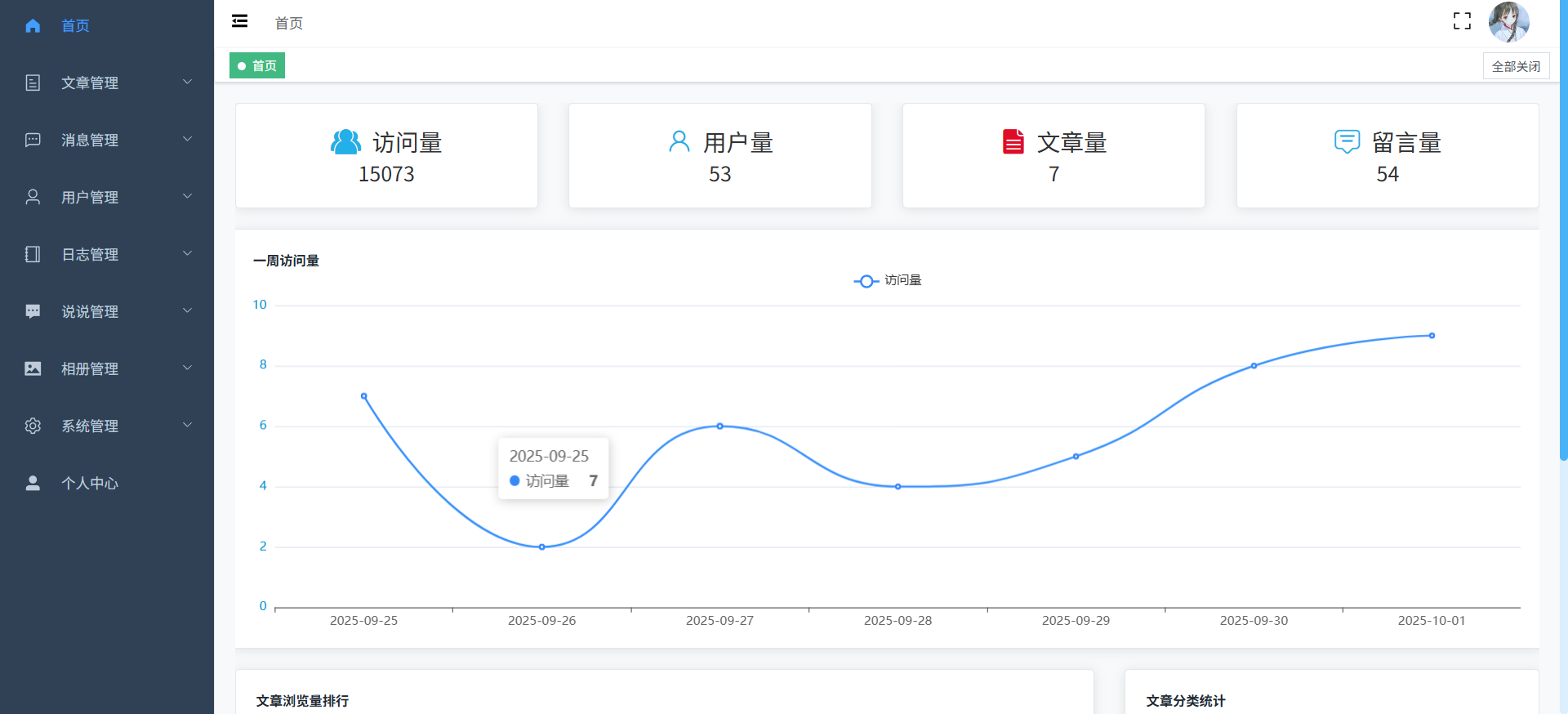Expand the 用户管理 submenu arrow
Viewport: 1568px width, 714px height.
187,196
